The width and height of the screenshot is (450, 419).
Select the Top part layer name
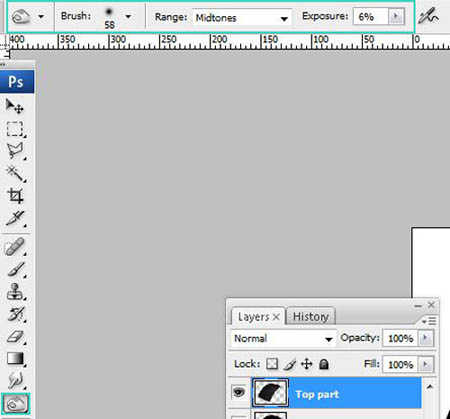coord(317,395)
